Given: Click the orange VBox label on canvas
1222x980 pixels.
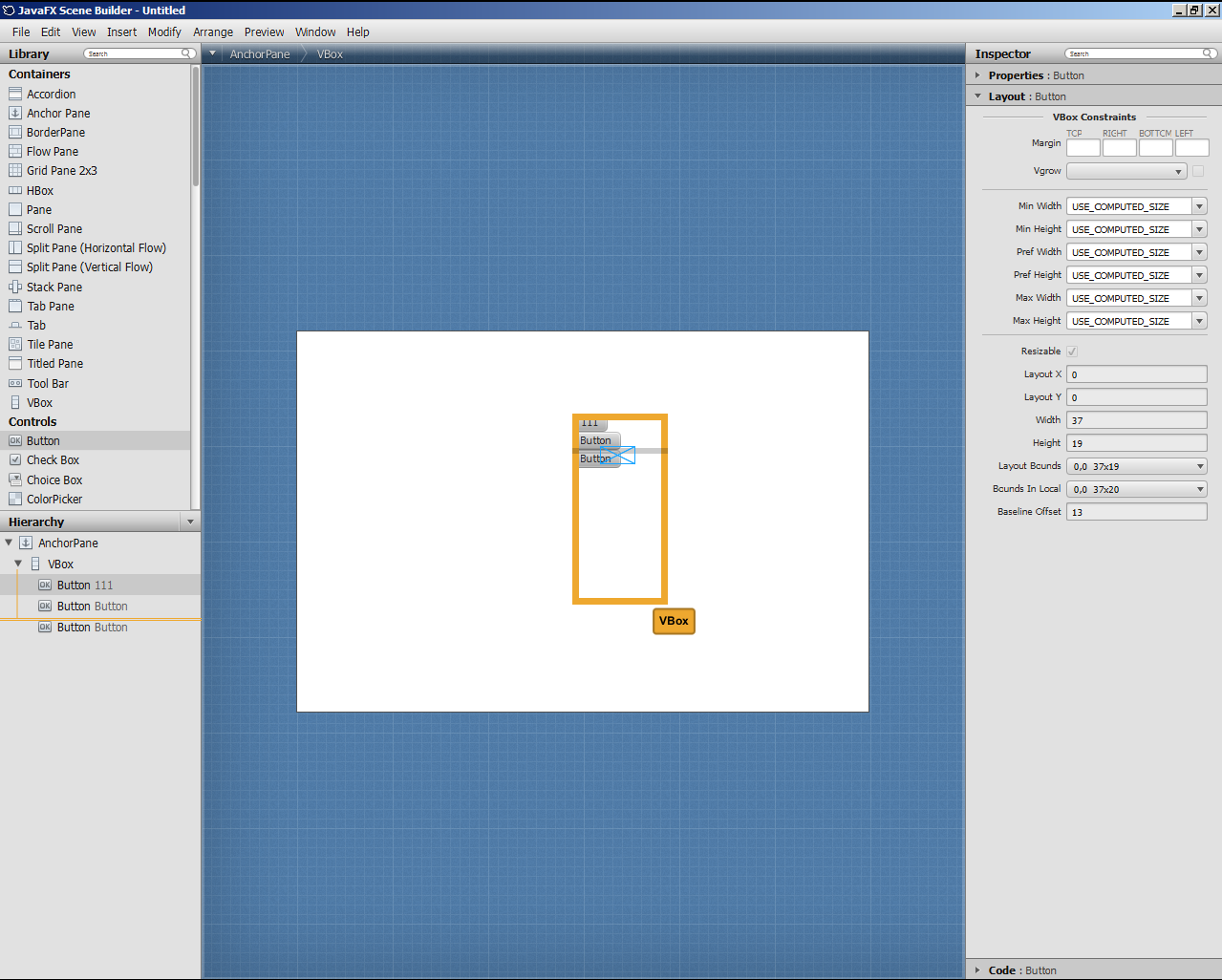Looking at the screenshot, I should [674, 621].
